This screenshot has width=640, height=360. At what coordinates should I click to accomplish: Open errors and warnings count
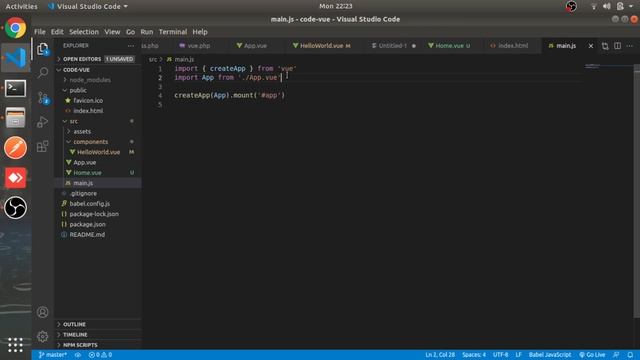coord(100,355)
